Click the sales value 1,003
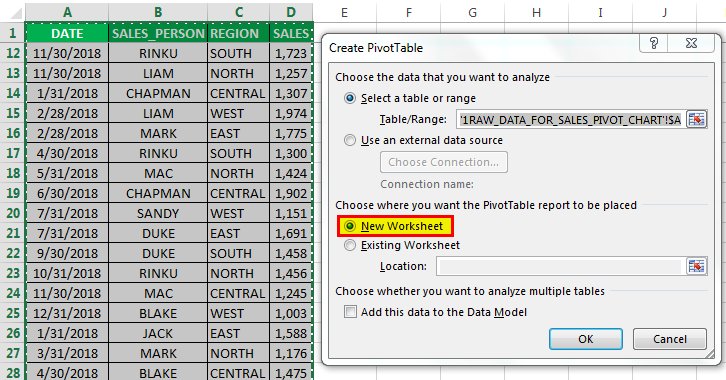The height and width of the screenshot is (380, 726). [x=291, y=313]
